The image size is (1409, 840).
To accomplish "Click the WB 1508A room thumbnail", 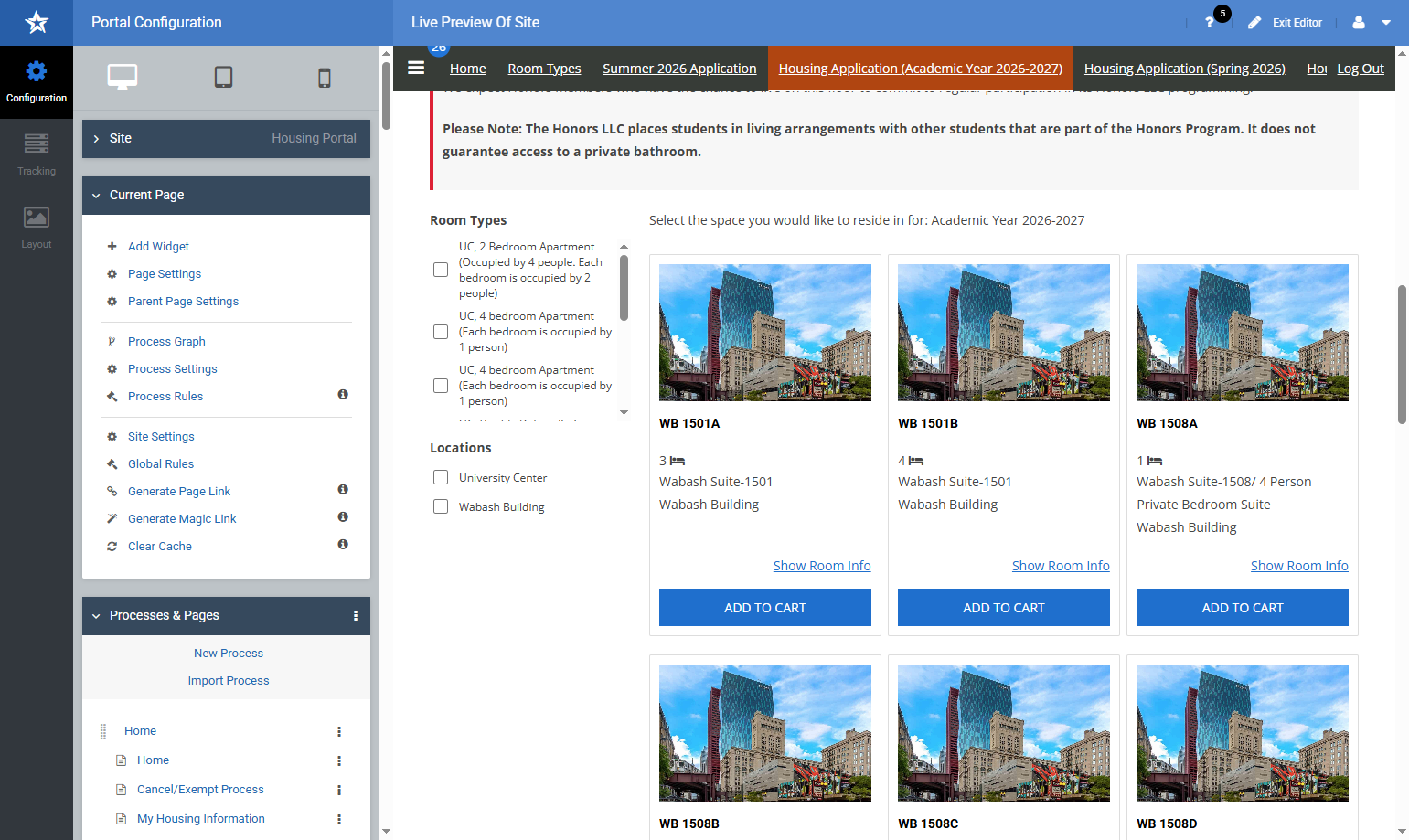I will (1243, 333).
